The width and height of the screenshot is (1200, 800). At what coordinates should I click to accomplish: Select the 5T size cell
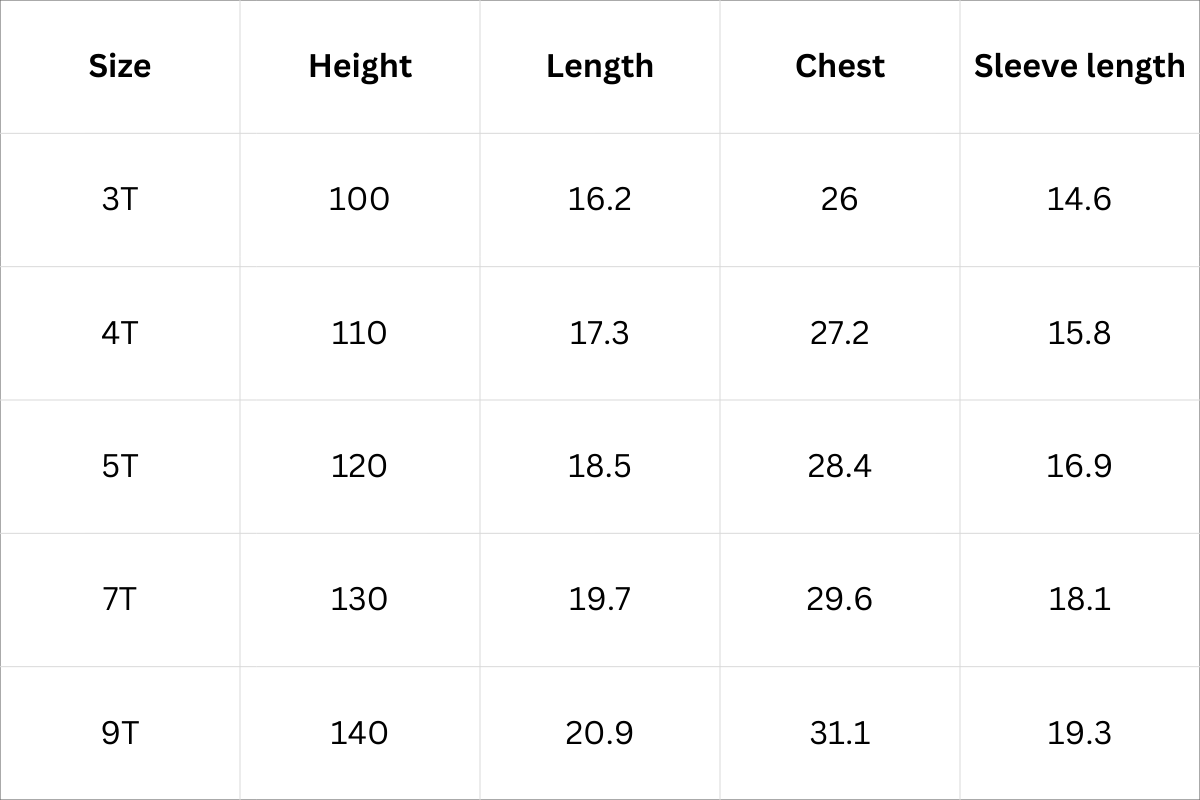[x=120, y=466]
